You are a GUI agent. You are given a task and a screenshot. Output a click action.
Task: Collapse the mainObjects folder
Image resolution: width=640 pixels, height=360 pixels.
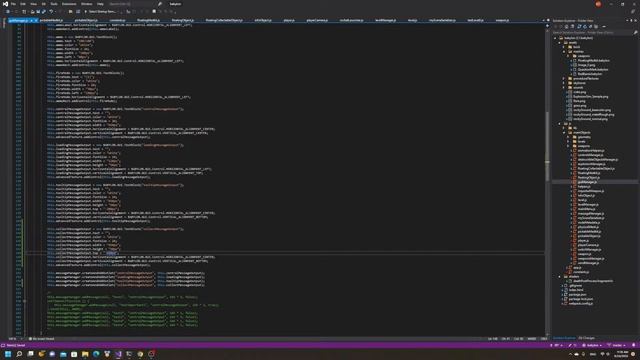pos(564,132)
